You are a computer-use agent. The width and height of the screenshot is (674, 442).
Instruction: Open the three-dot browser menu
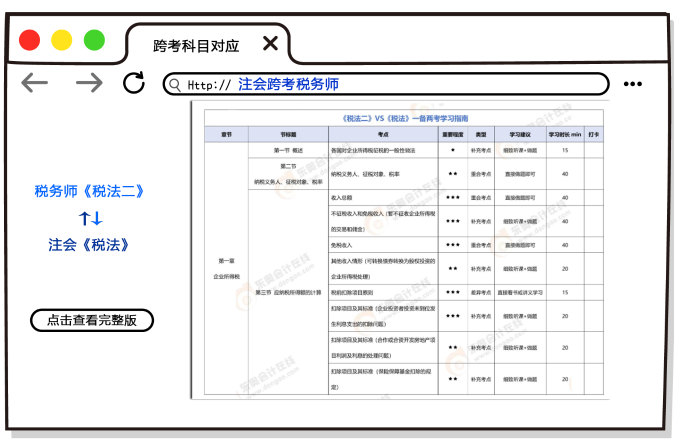(x=635, y=84)
